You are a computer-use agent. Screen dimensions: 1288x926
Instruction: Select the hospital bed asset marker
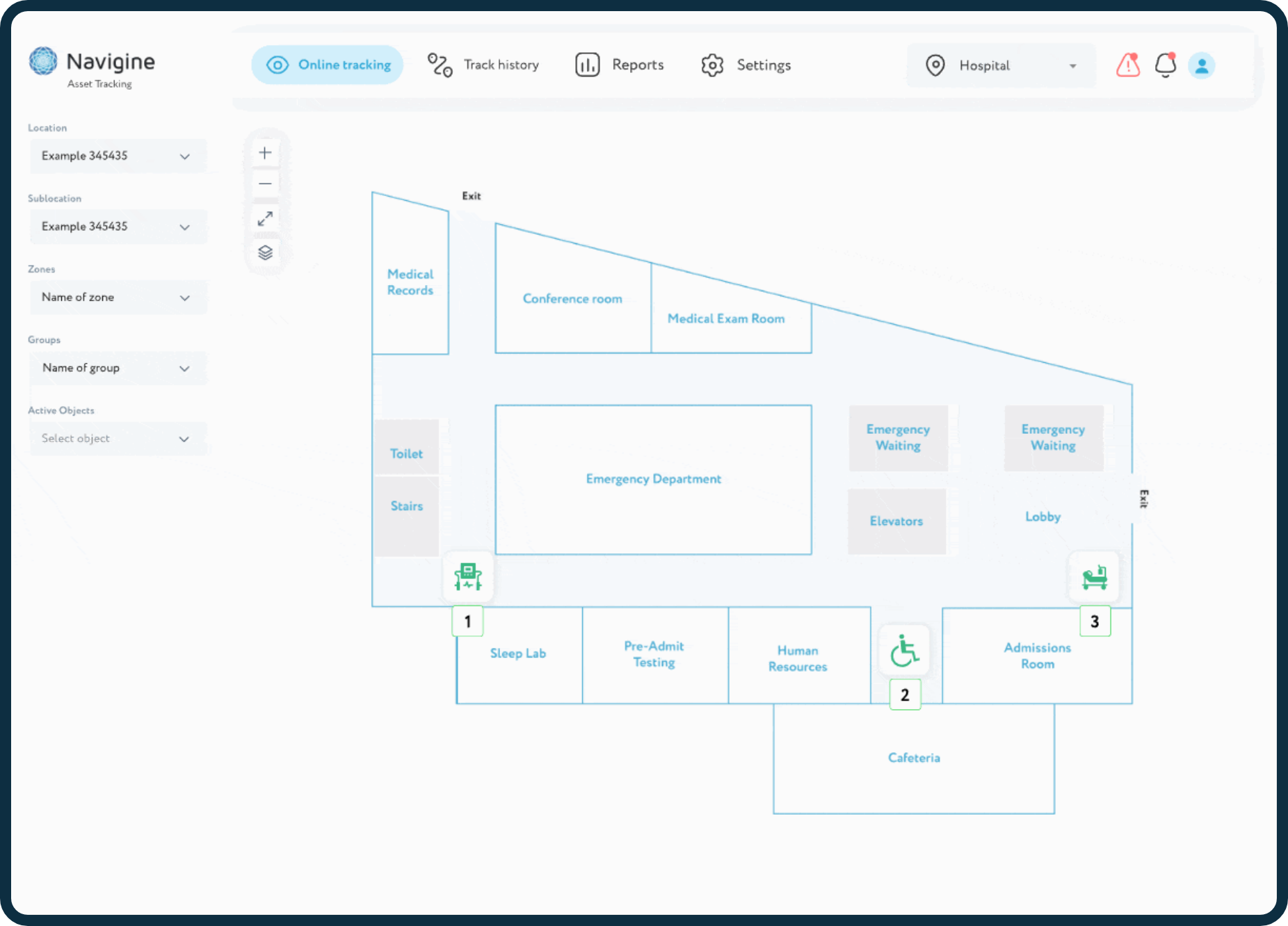(1094, 577)
